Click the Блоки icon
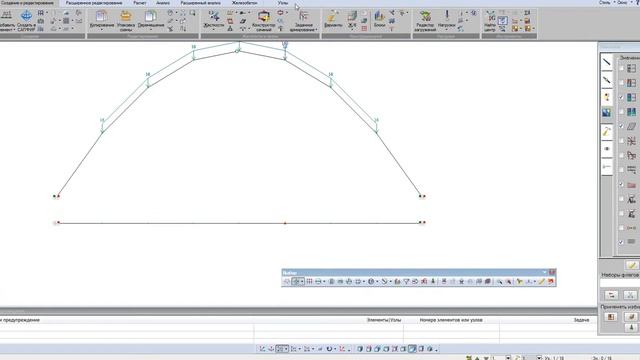 pos(380,17)
